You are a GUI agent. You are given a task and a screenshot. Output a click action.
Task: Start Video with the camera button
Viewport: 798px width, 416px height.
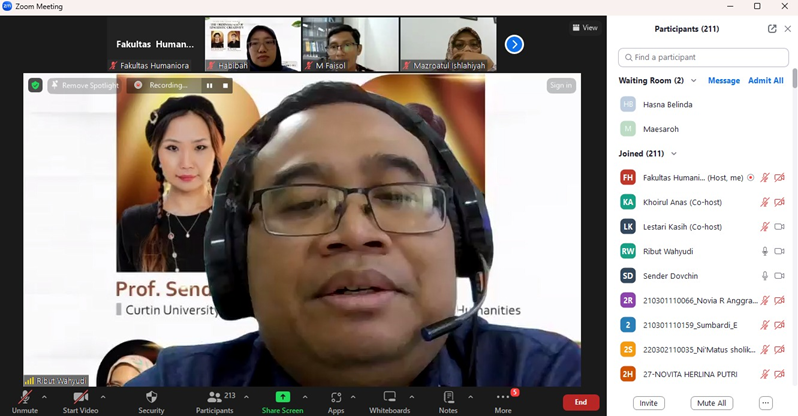tap(80, 397)
